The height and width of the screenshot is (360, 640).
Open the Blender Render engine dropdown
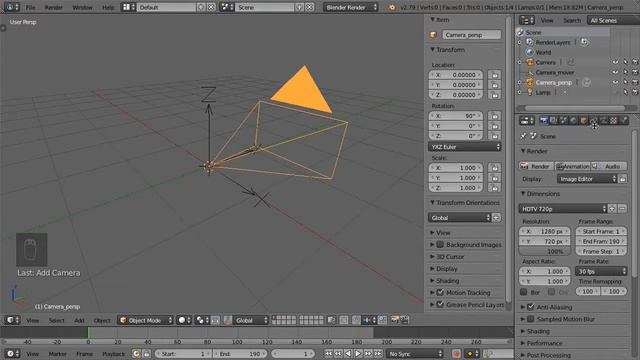click(351, 7)
